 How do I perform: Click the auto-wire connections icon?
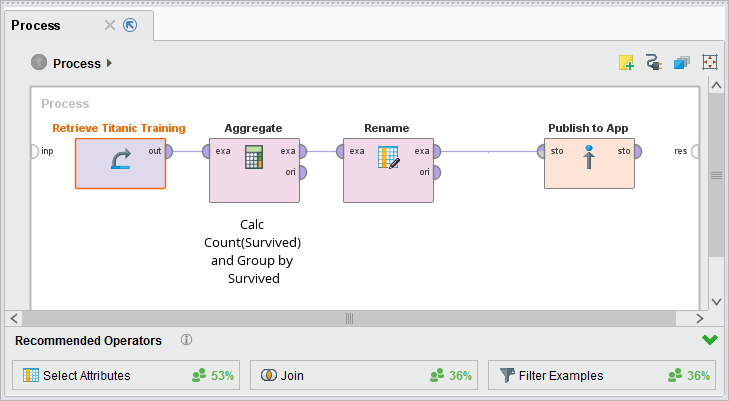click(654, 63)
